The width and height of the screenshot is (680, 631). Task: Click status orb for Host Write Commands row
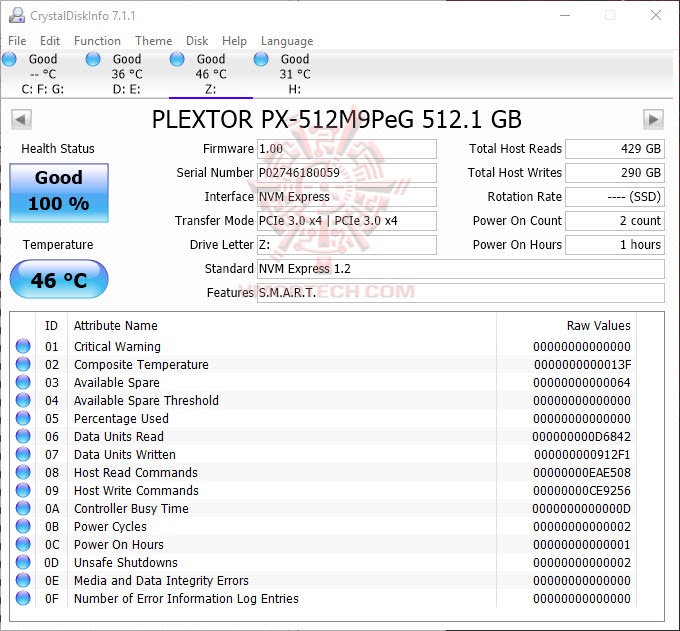tap(23, 490)
